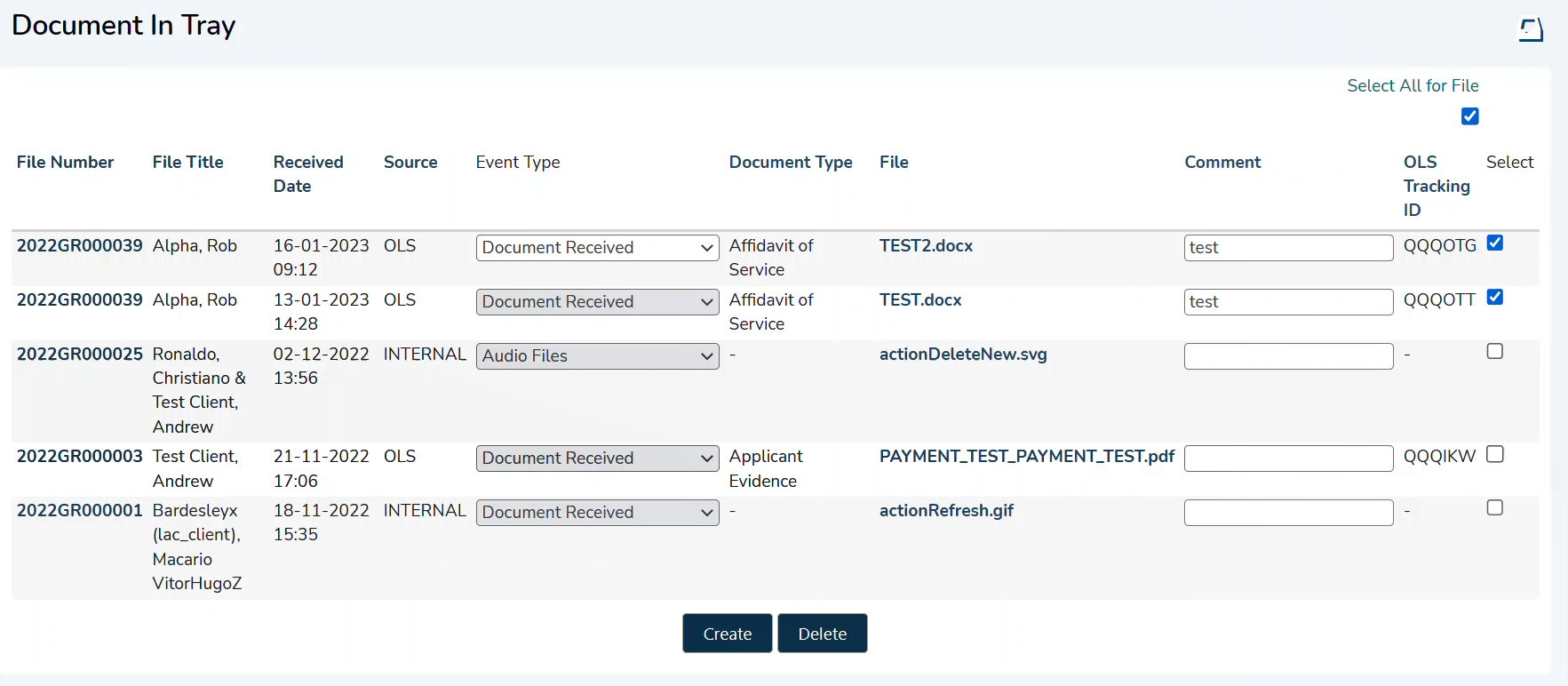Open Event Type dropdown for actionRefresh.gif
This screenshot has width=1568, height=686.
tap(597, 513)
